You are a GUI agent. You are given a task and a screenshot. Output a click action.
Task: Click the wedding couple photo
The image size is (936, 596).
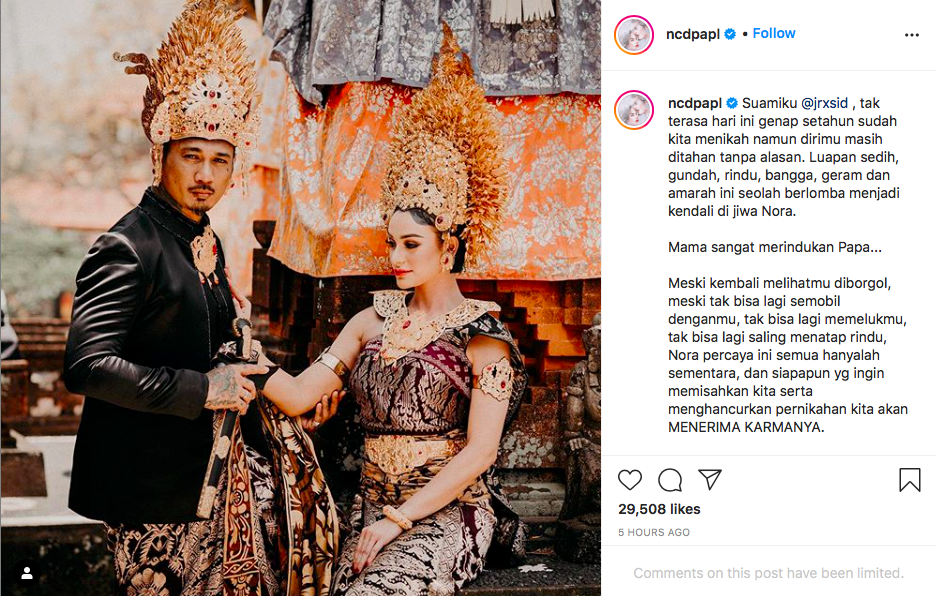(x=301, y=298)
